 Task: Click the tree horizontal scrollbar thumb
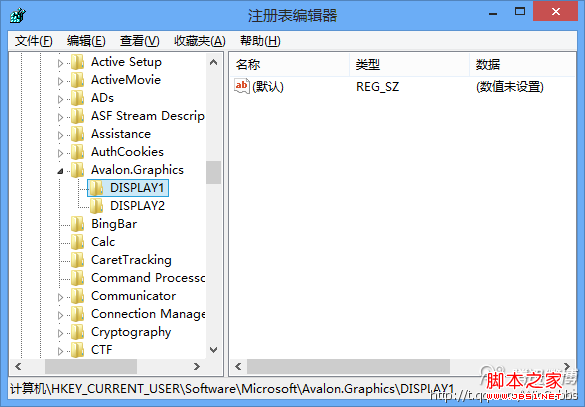click(91, 367)
